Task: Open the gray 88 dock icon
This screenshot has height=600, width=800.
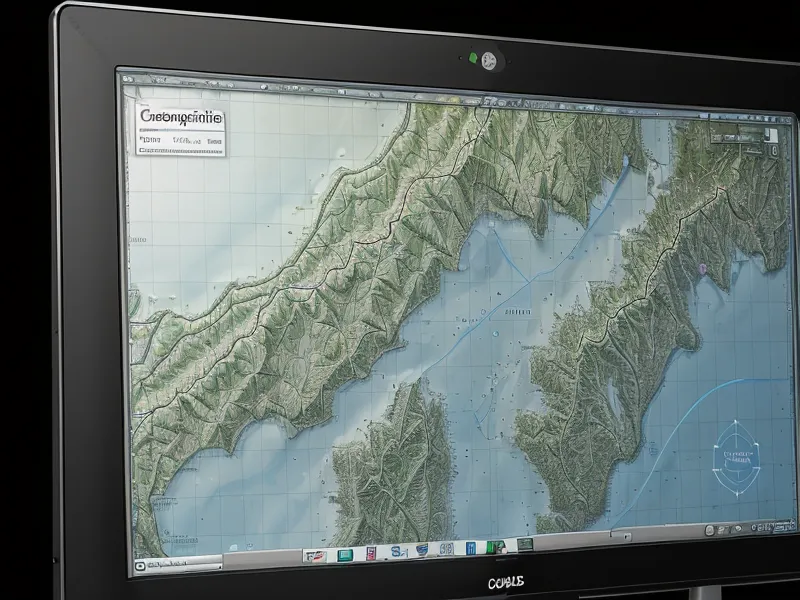Action: click(446, 549)
